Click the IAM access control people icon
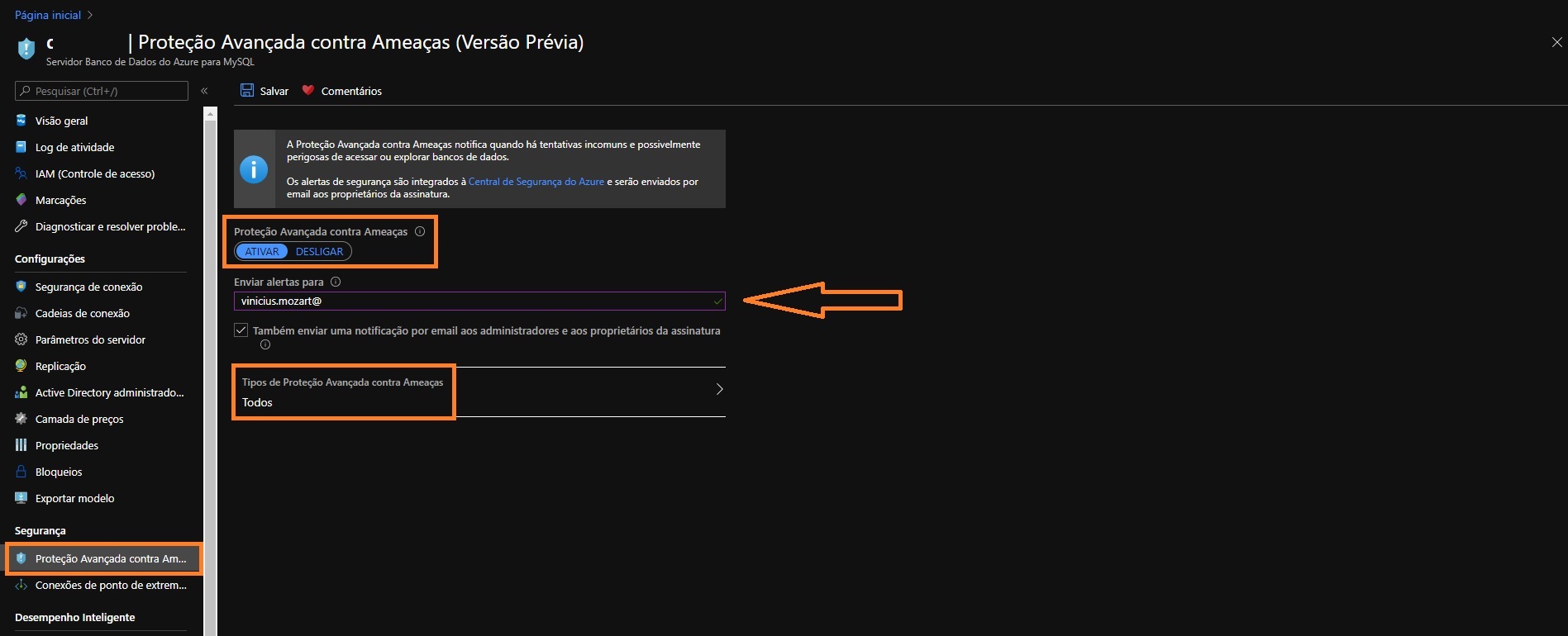The width and height of the screenshot is (1568, 636). [21, 173]
